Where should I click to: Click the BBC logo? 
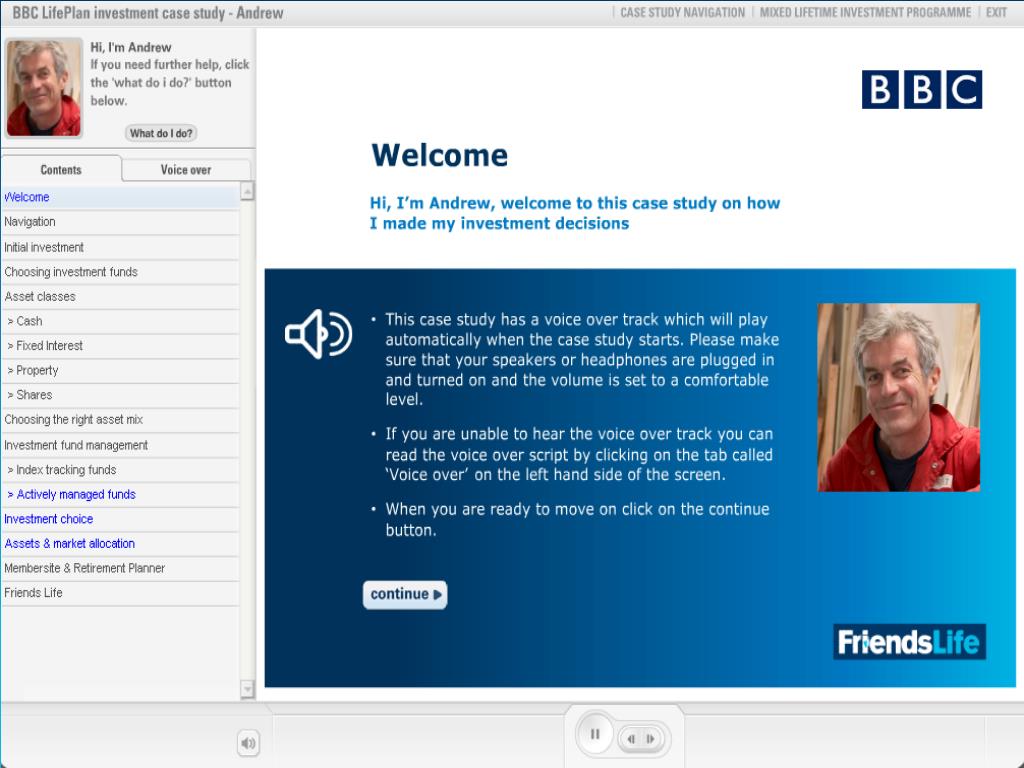click(x=921, y=89)
